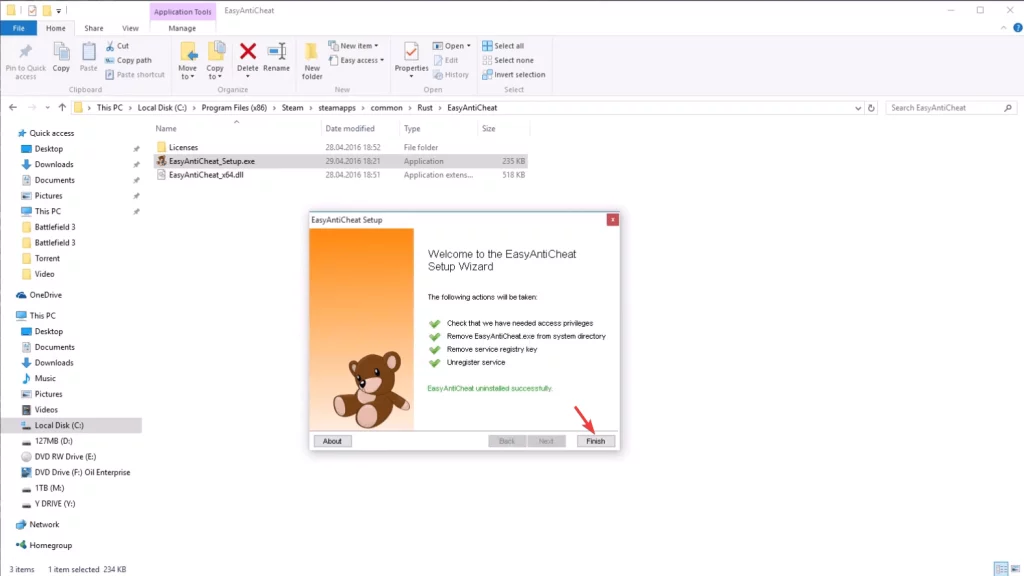
Task: Open Properties from the ribbon
Action: point(411,58)
